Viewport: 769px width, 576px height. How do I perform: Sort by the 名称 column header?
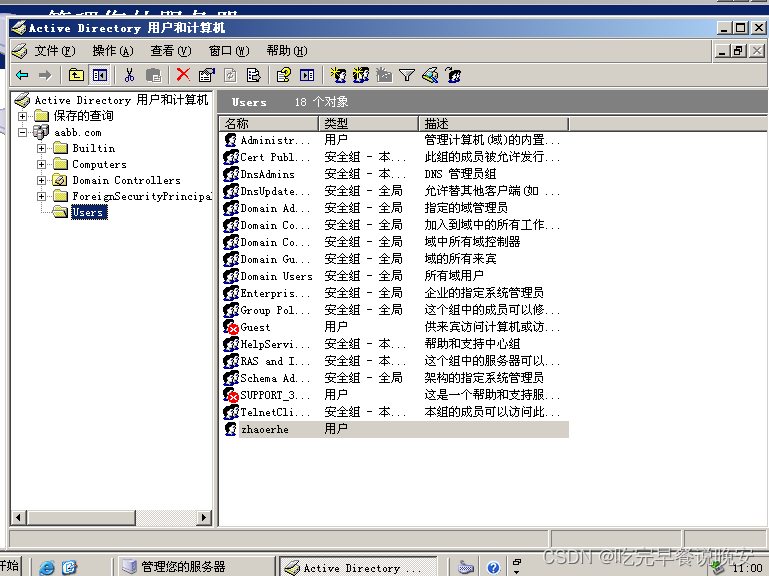point(269,124)
